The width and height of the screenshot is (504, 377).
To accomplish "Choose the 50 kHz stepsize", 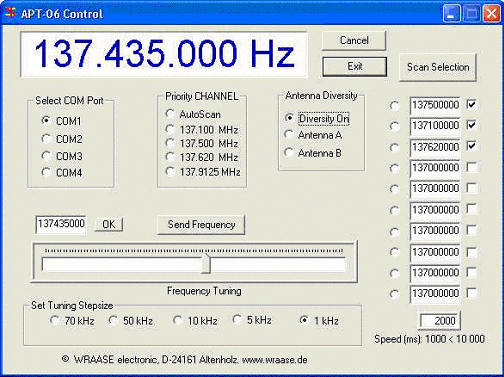I will click(131, 321).
